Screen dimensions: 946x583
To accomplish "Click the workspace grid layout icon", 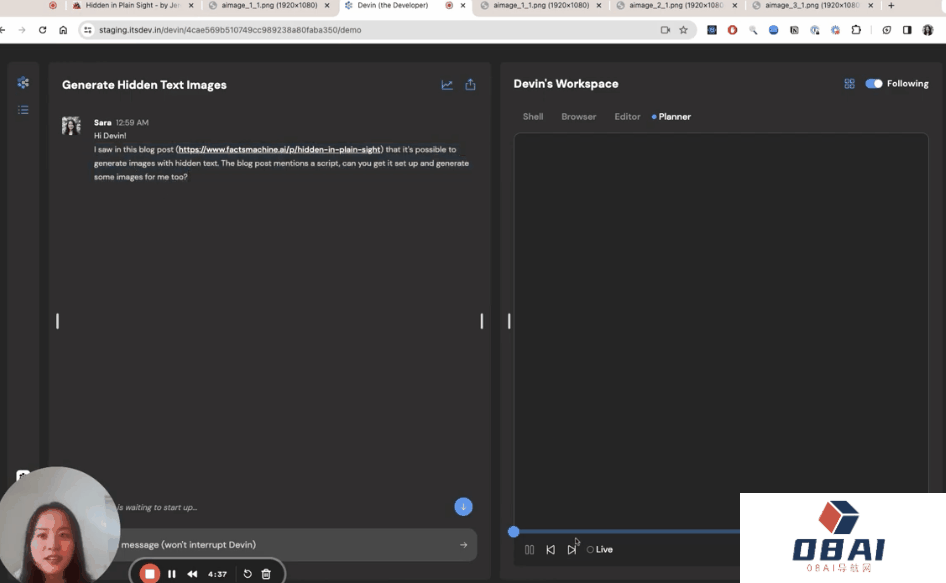I will [x=849, y=84].
